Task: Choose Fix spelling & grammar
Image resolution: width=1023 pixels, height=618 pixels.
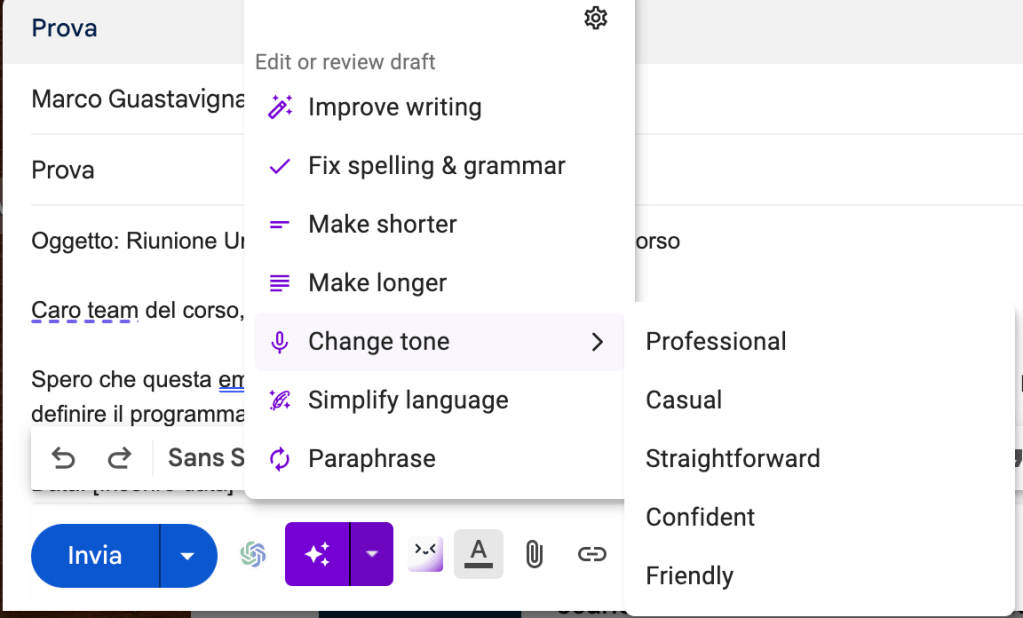Action: [436, 166]
